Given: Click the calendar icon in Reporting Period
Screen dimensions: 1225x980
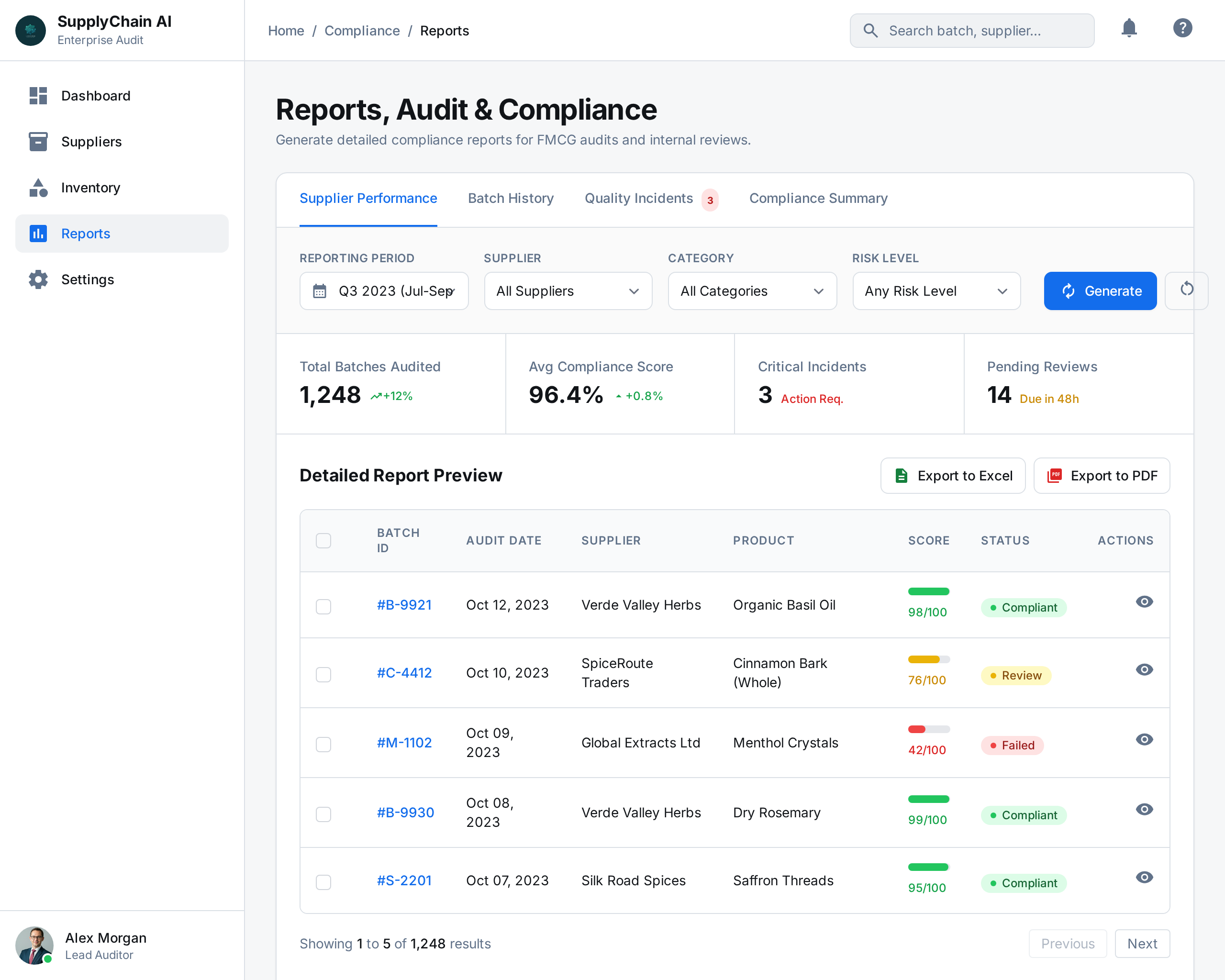Looking at the screenshot, I should tap(320, 291).
